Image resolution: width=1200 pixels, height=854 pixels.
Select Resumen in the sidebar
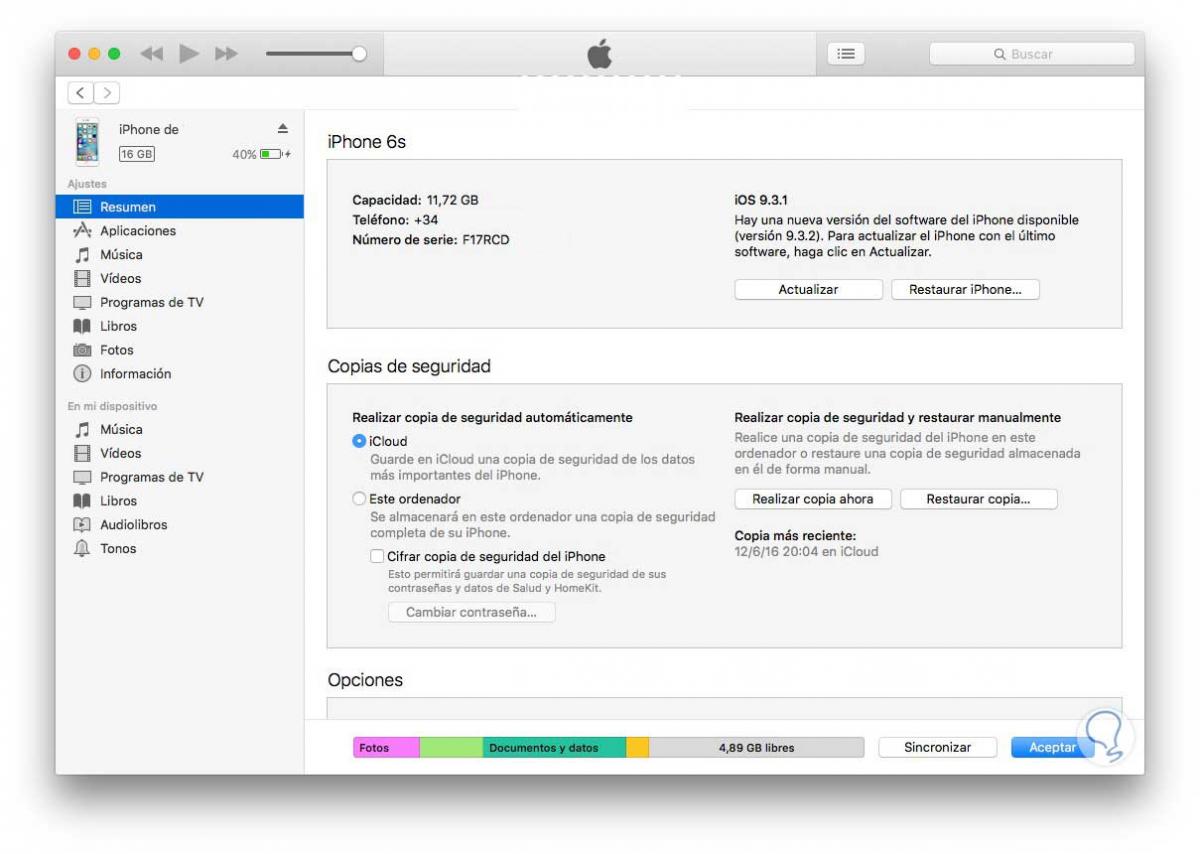[x=180, y=207]
